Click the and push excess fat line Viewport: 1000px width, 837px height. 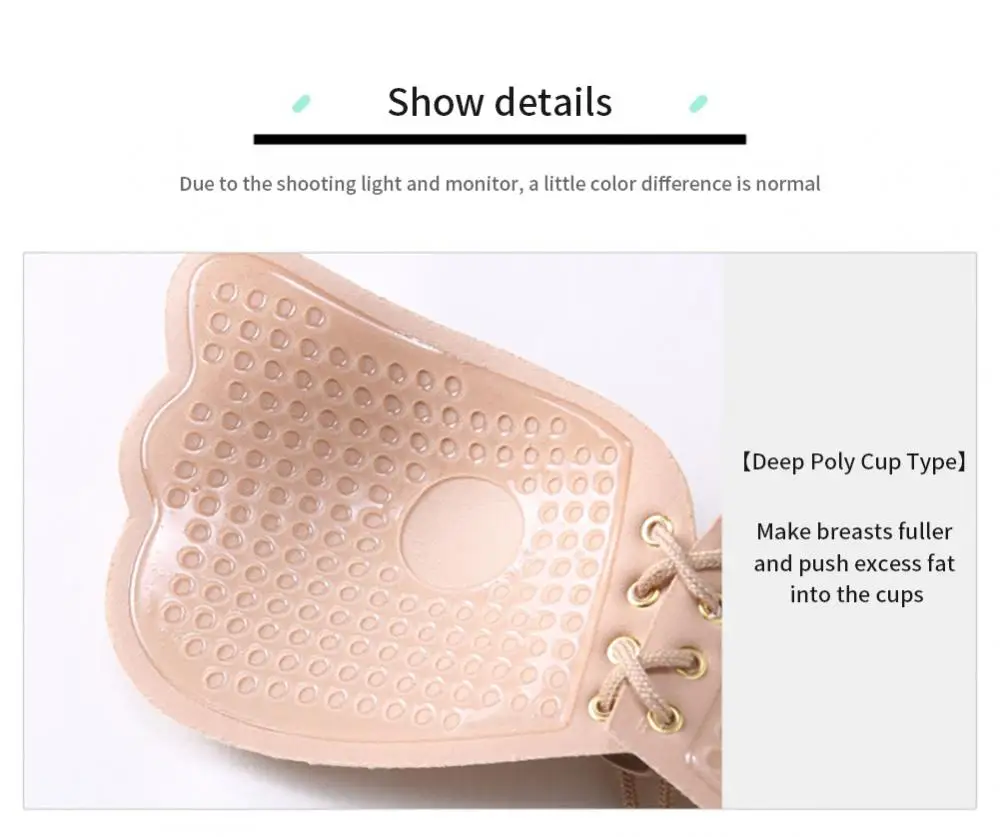coord(854,563)
